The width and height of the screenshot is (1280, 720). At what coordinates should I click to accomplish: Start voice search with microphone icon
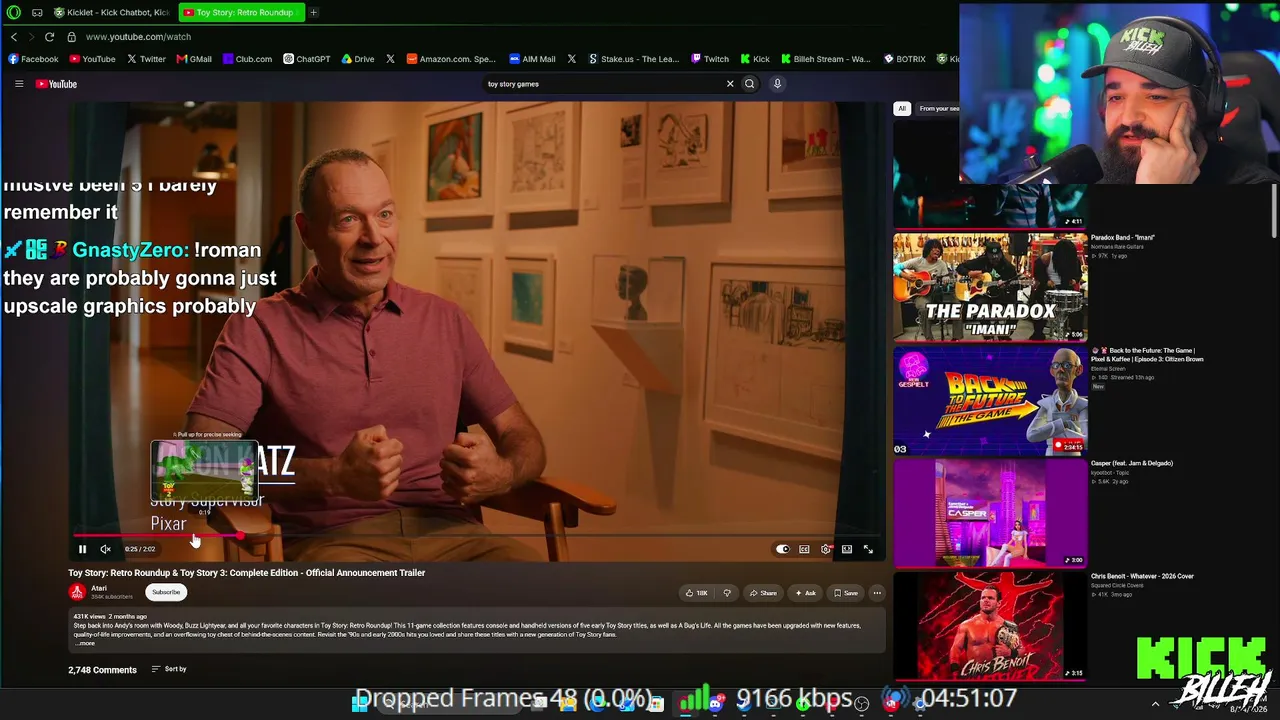(x=777, y=84)
